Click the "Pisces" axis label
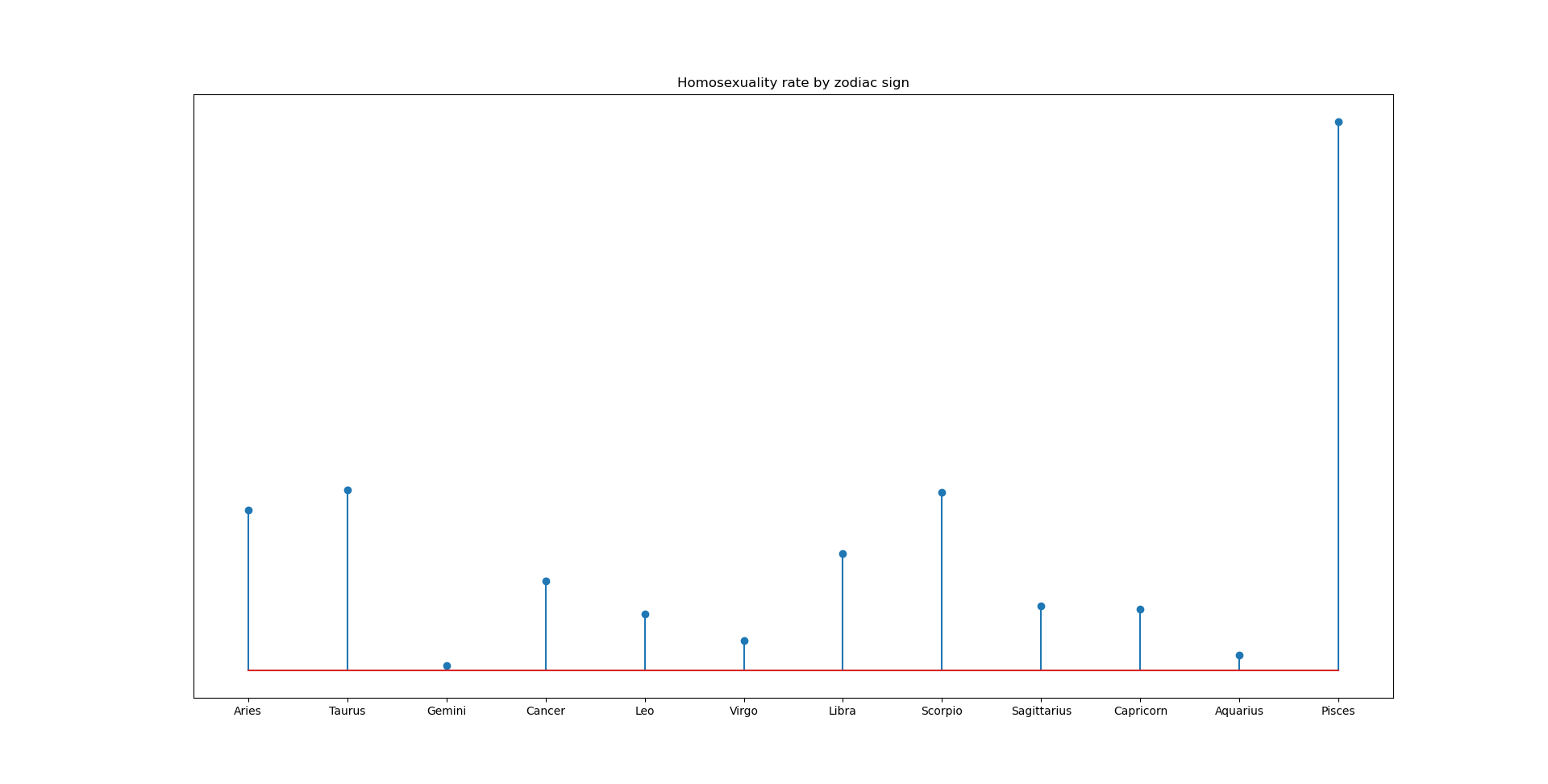Image resolution: width=1548 pixels, height=784 pixels. click(x=1338, y=711)
